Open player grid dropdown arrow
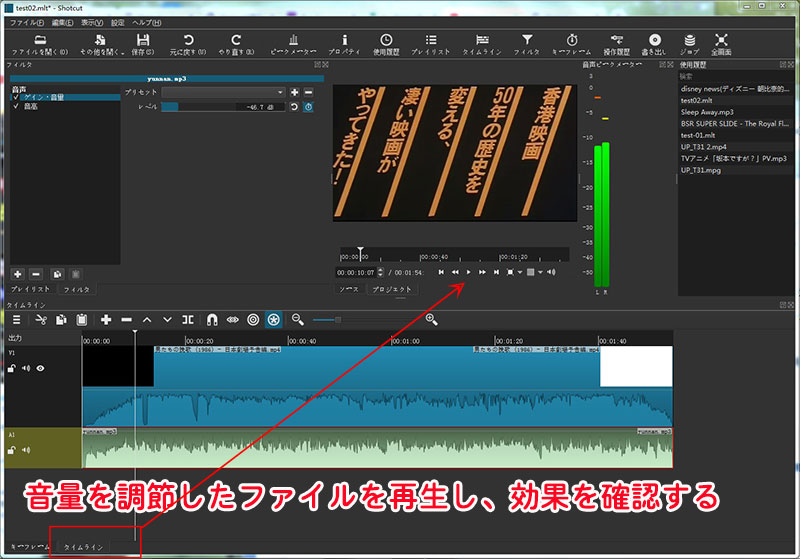The height and width of the screenshot is (559, 800). coord(540,272)
